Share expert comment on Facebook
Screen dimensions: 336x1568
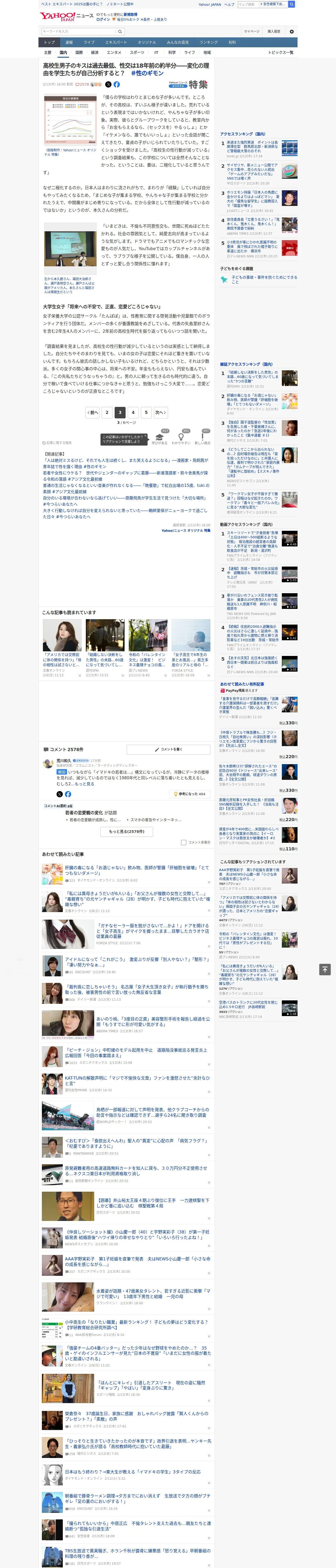tap(68, 794)
